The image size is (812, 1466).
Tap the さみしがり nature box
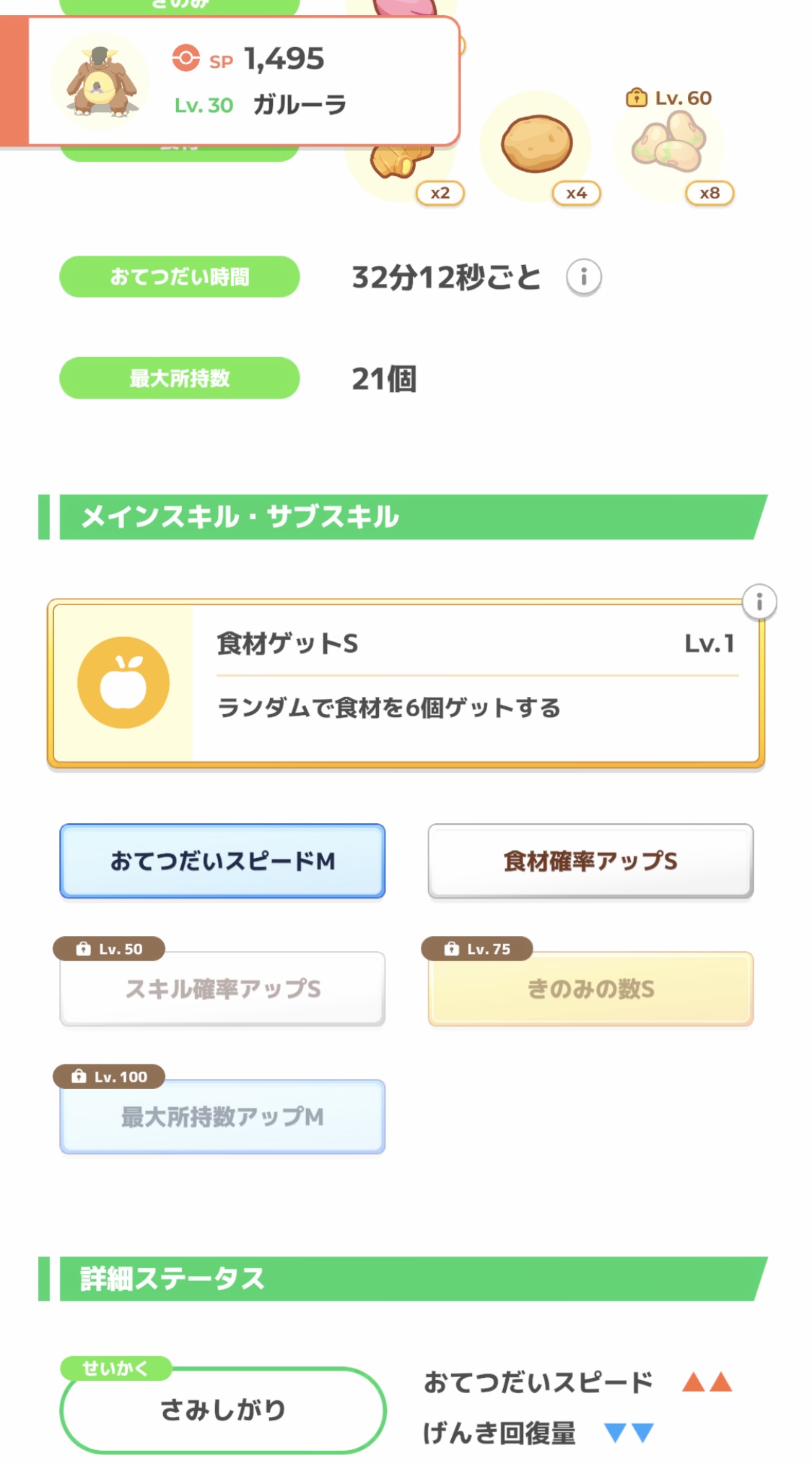(222, 1410)
